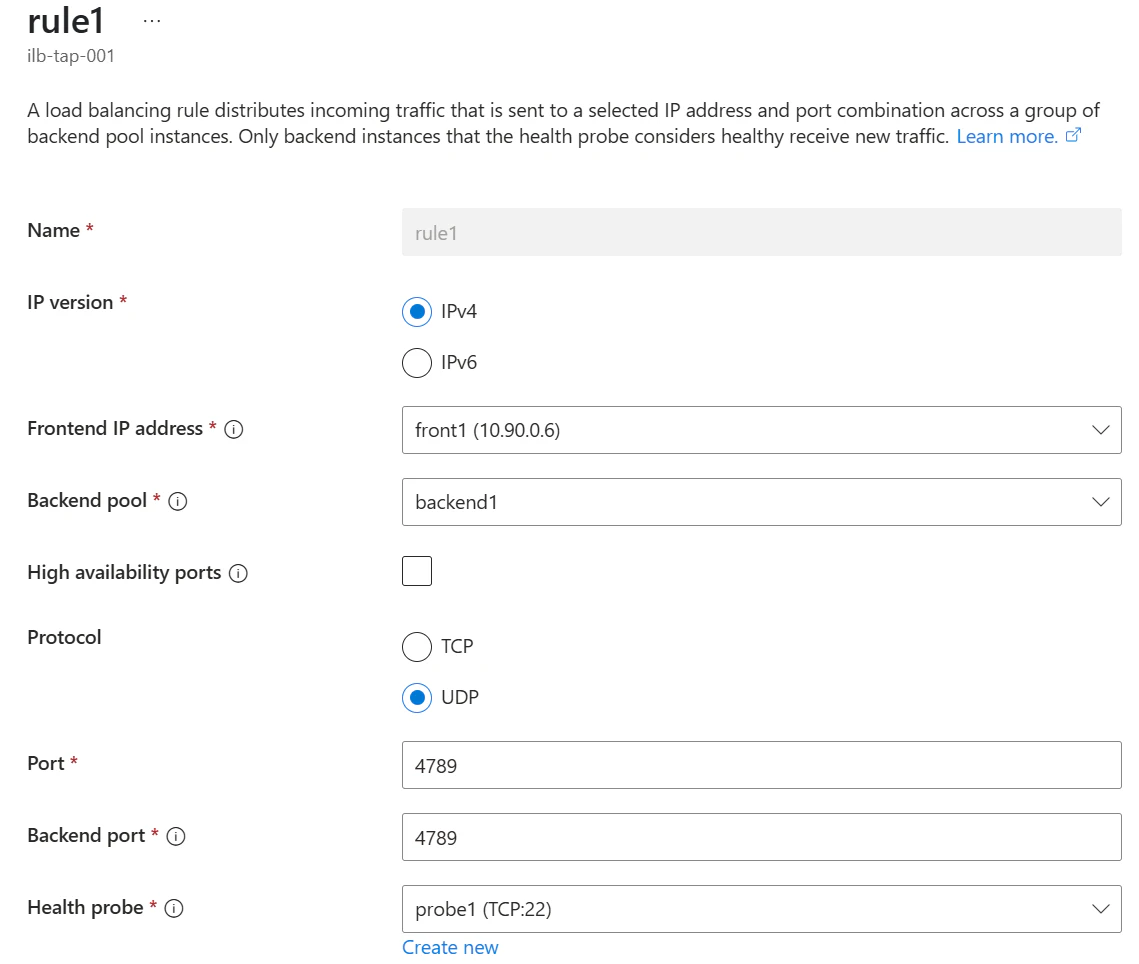Open the Frontend IP address dropdown
Viewport: 1139px width, 964px height.
click(761, 430)
